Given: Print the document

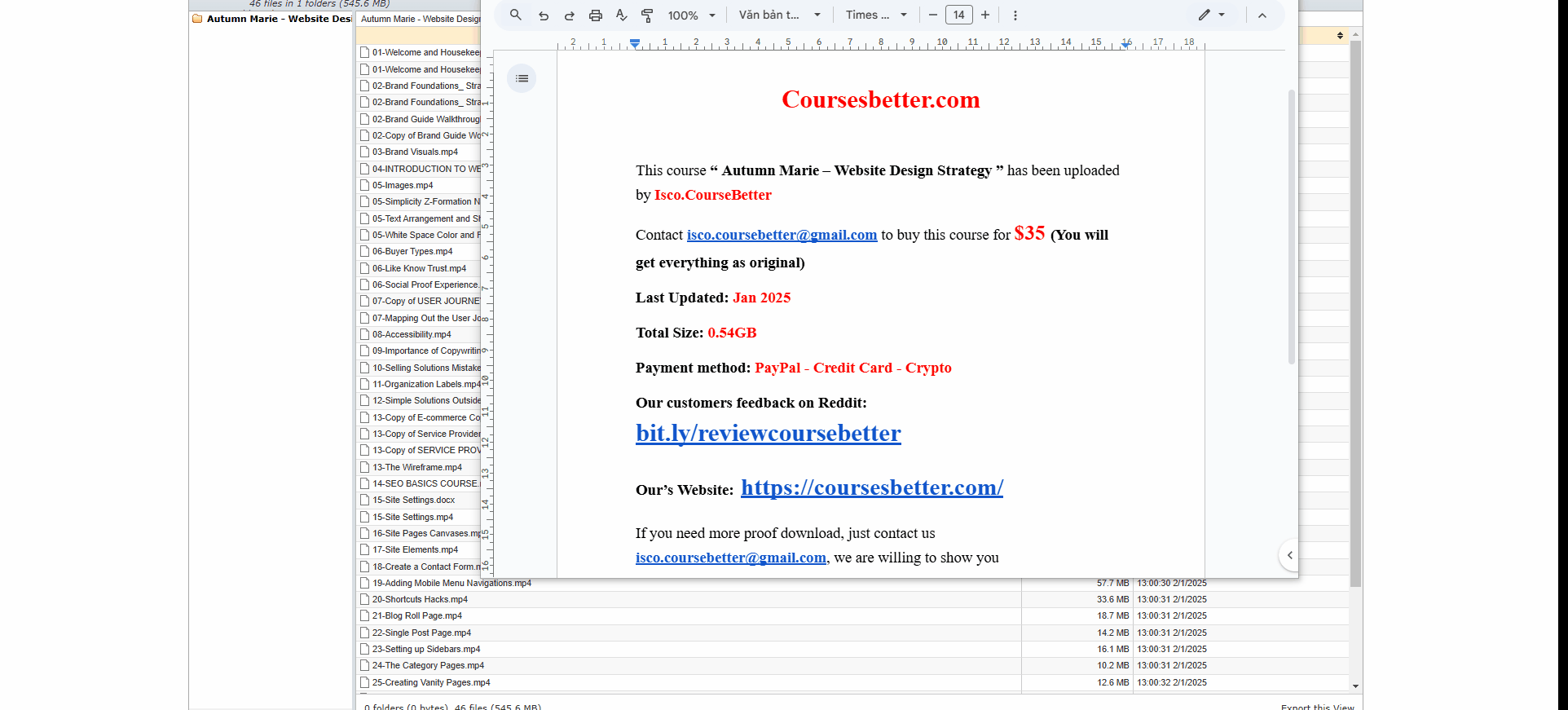Looking at the screenshot, I should [596, 15].
